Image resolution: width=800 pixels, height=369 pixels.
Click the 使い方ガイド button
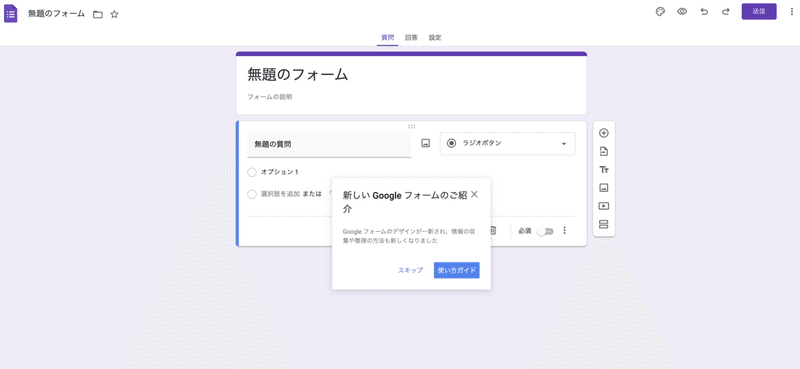(x=457, y=270)
